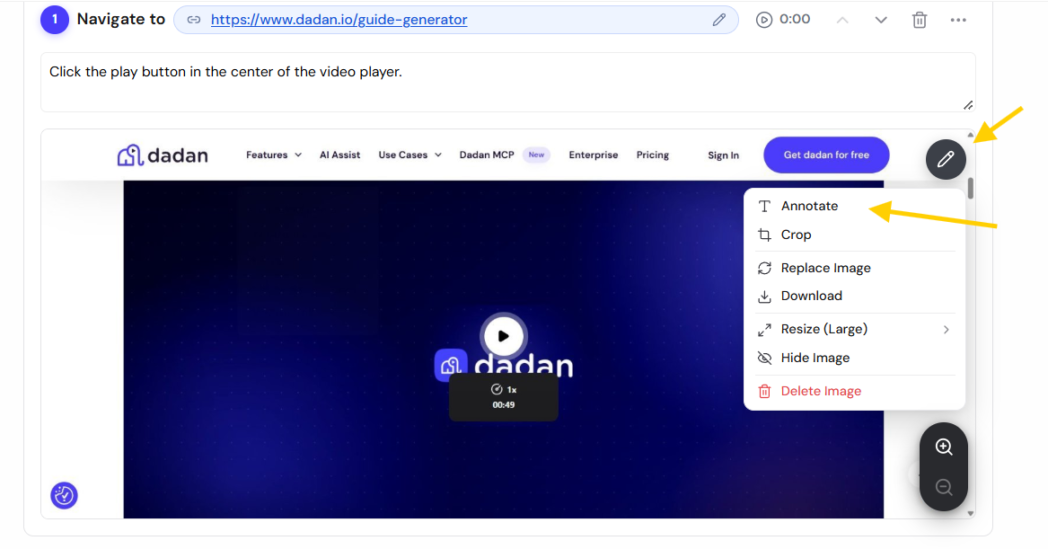Click the "Navigate to" step title
The height and width of the screenshot is (549, 1048).
point(121,19)
